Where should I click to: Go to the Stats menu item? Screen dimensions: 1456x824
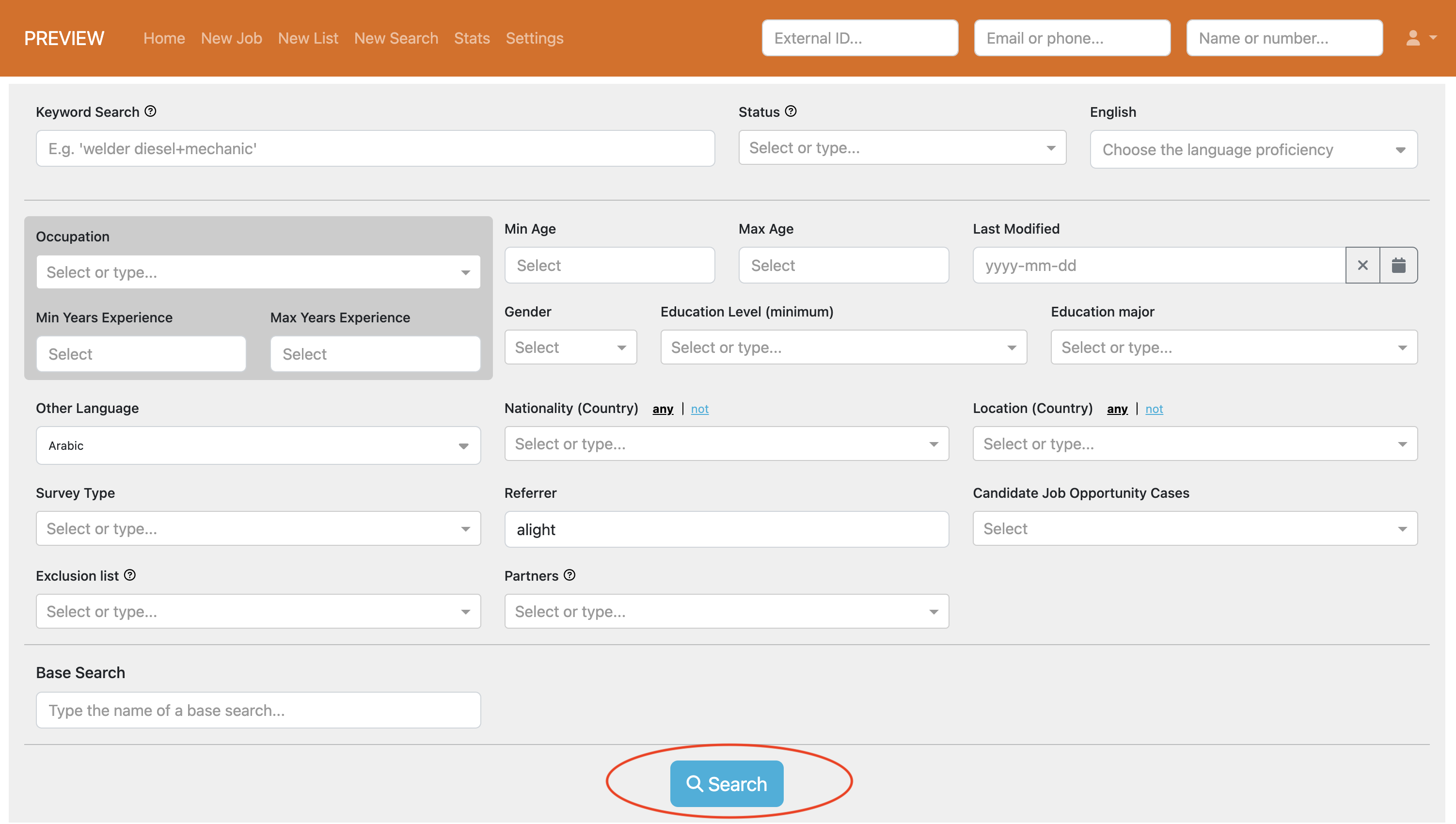[x=472, y=38]
